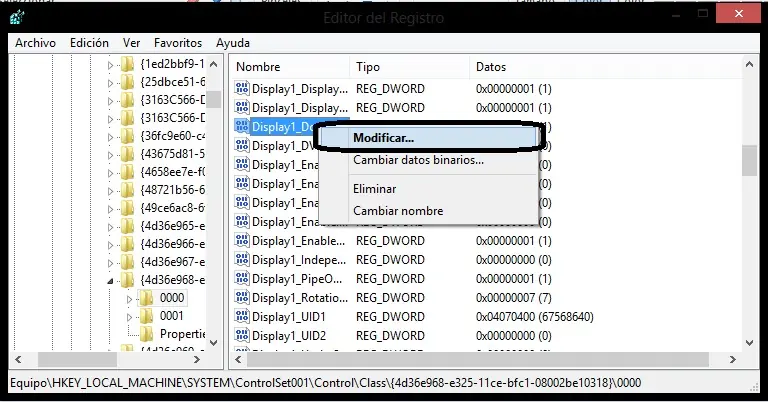Click the DWORD icon beside Display1_DV
The height and width of the screenshot is (402, 768).
click(242, 145)
